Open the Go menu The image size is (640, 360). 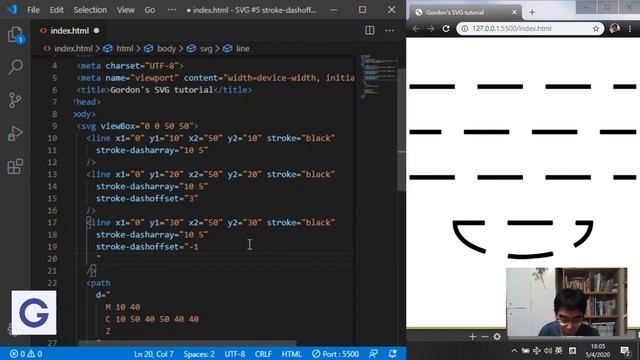[150, 10]
